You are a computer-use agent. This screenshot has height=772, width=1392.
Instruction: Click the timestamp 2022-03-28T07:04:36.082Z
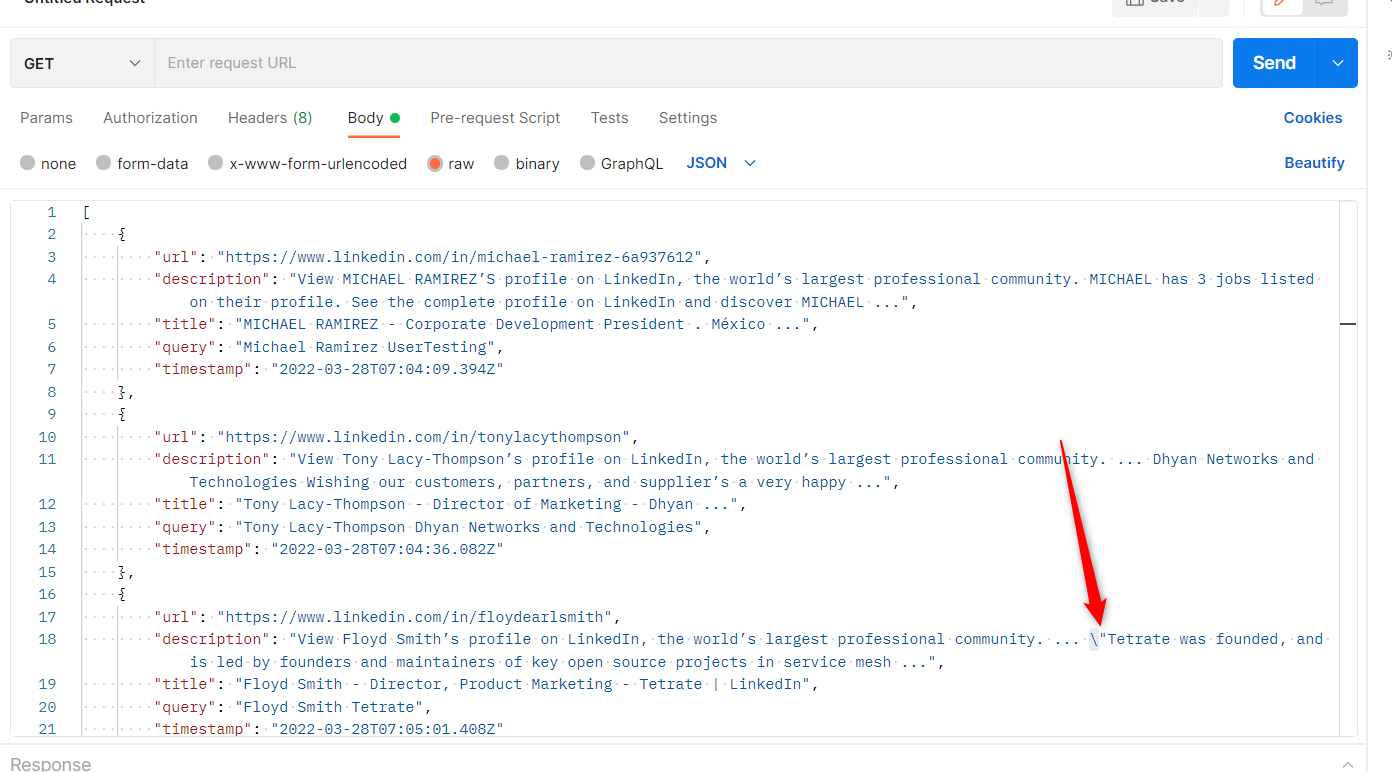point(387,549)
